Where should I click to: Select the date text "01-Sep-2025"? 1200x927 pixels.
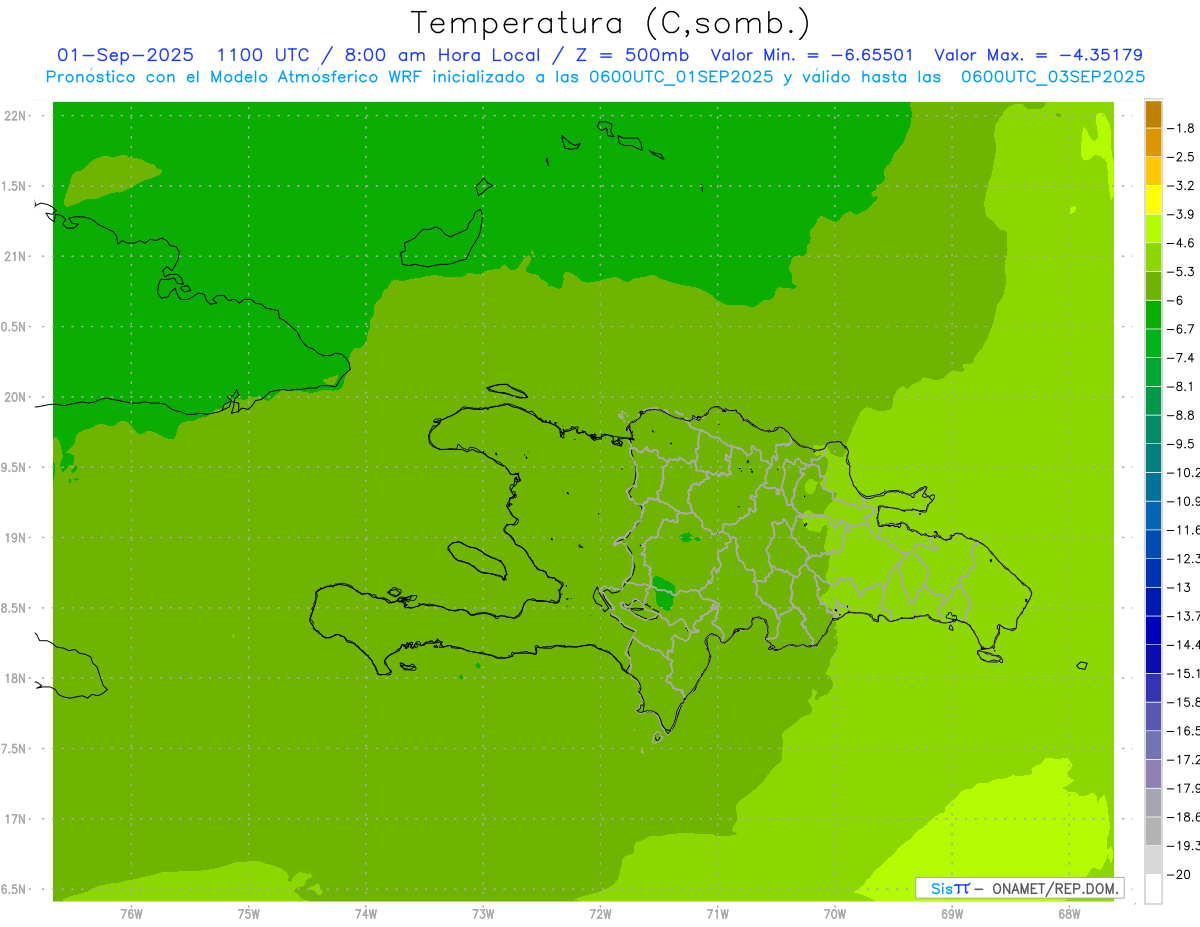pyautogui.click(x=126, y=55)
